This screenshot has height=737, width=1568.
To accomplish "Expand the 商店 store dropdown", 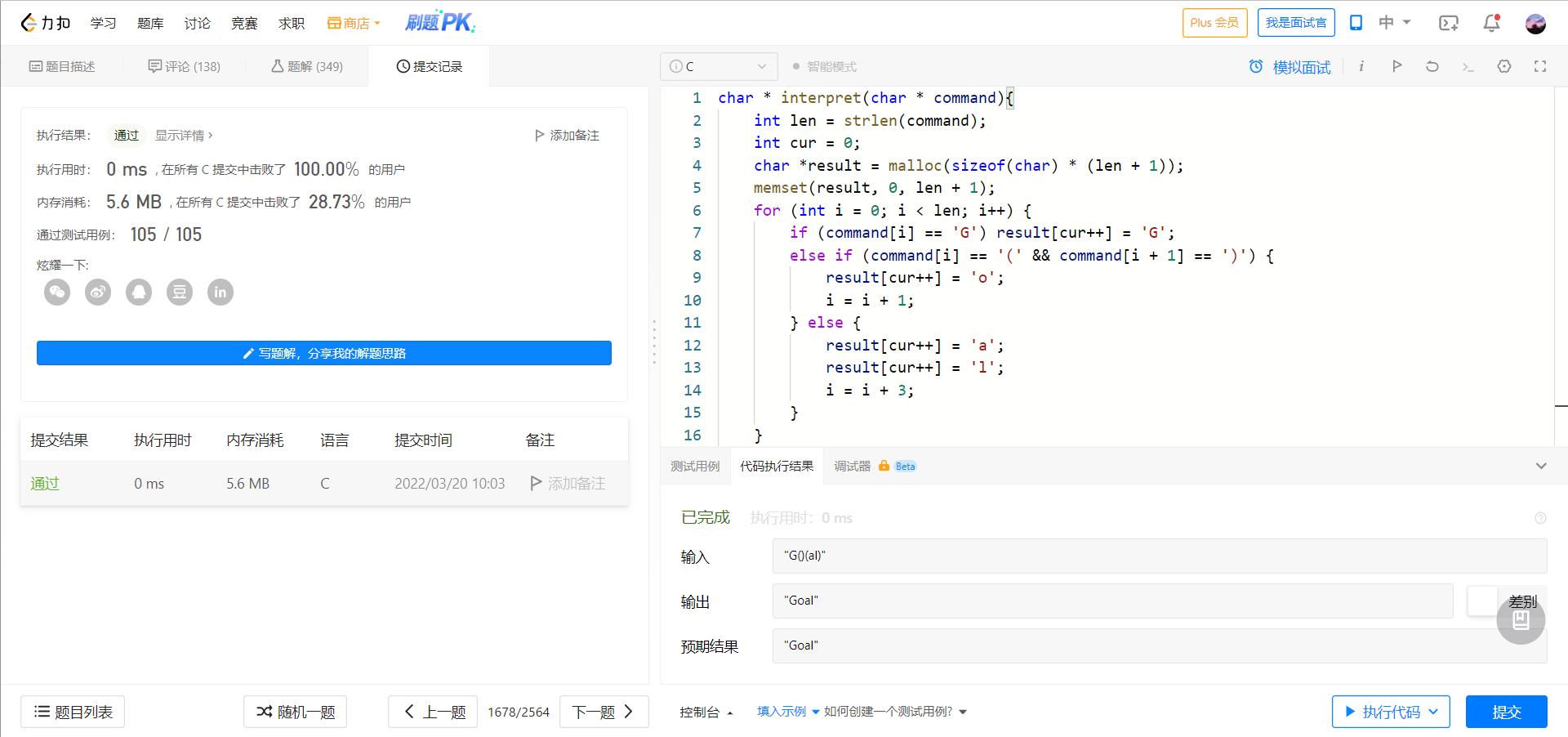I will click(x=354, y=23).
